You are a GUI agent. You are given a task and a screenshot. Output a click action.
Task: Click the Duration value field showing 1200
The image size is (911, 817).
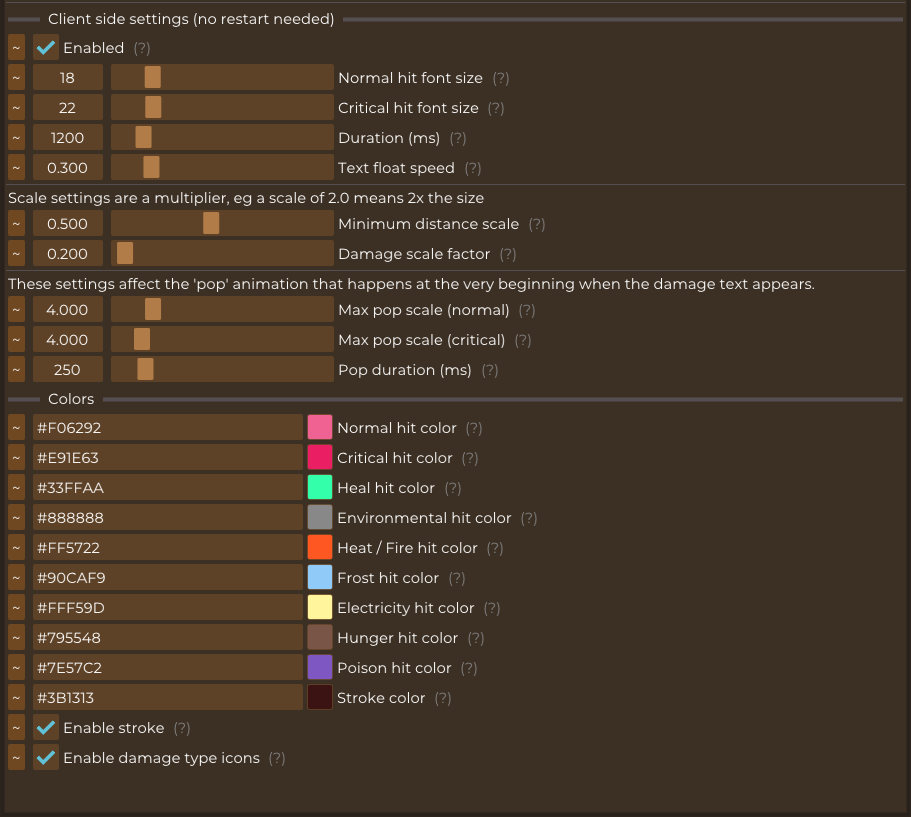pos(68,138)
